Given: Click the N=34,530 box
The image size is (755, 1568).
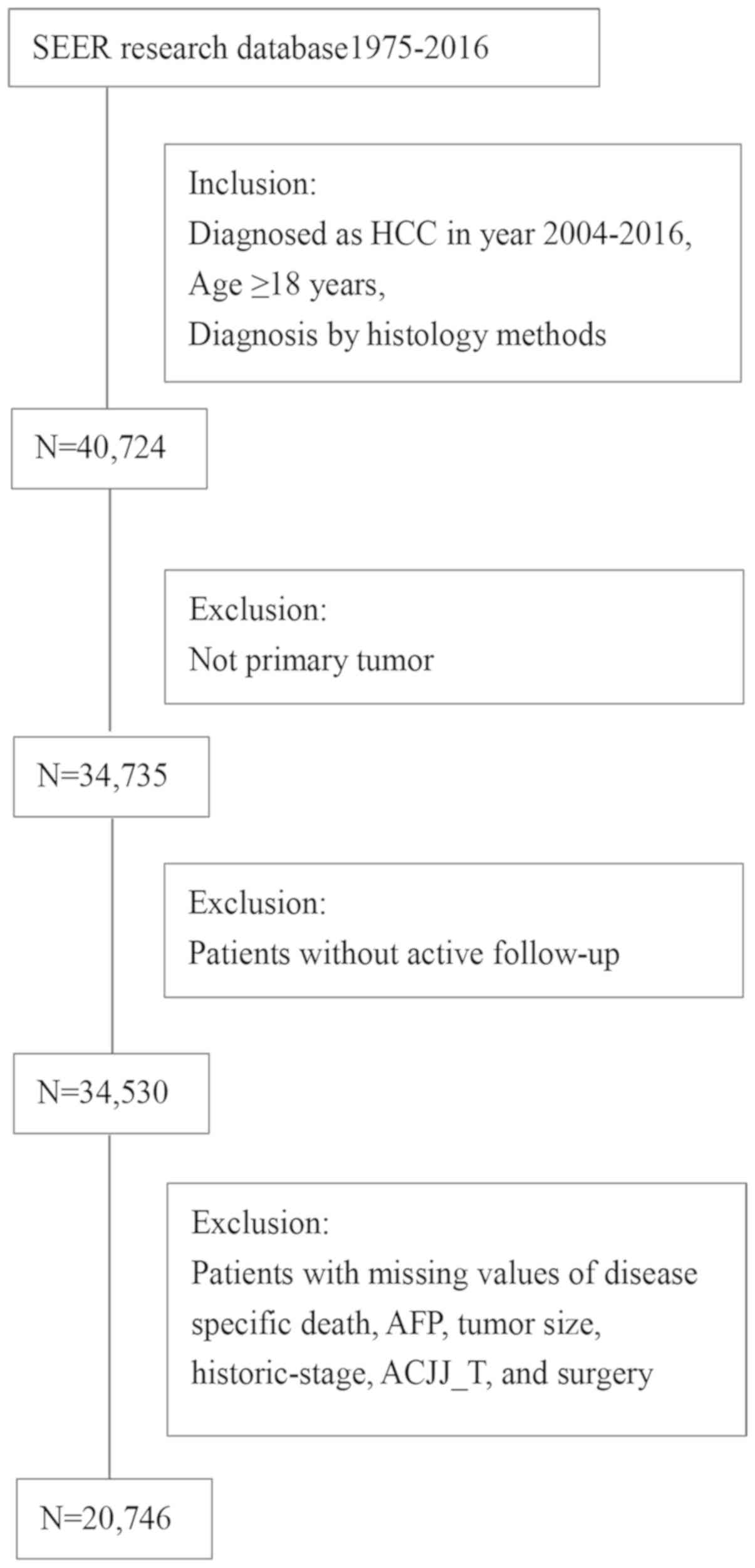Looking at the screenshot, I should click(x=112, y=1093).
